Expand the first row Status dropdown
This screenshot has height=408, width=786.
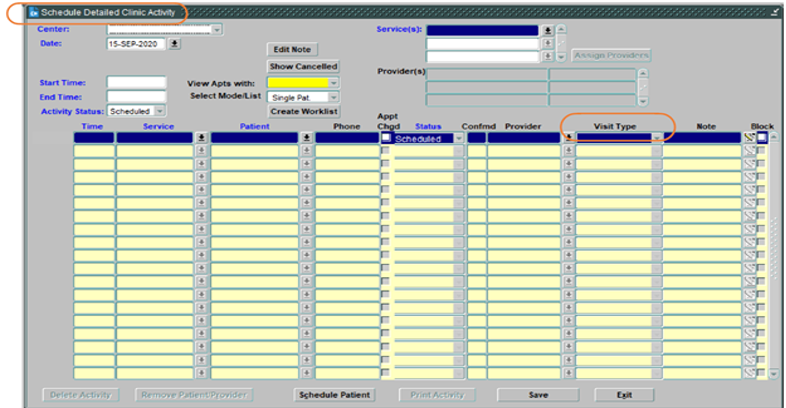click(x=458, y=138)
